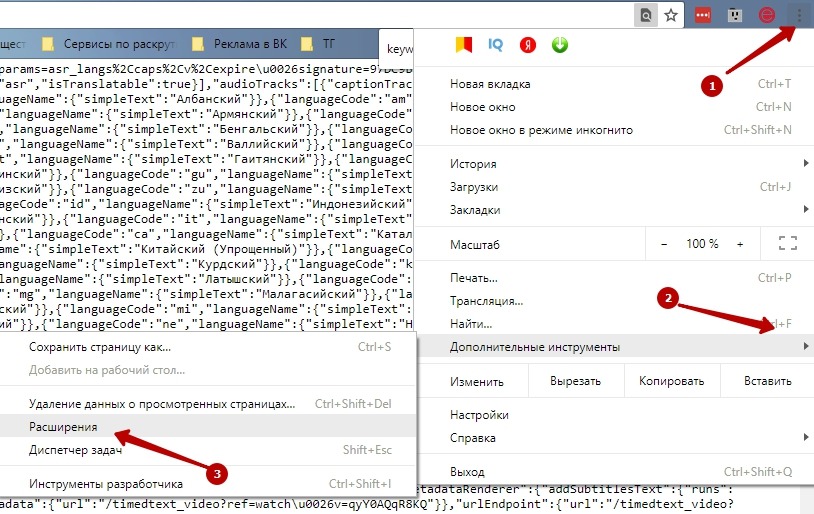Open the Сервисы по раскрут bookmarks folder
The height and width of the screenshot is (514, 814).
click(x=110, y=44)
